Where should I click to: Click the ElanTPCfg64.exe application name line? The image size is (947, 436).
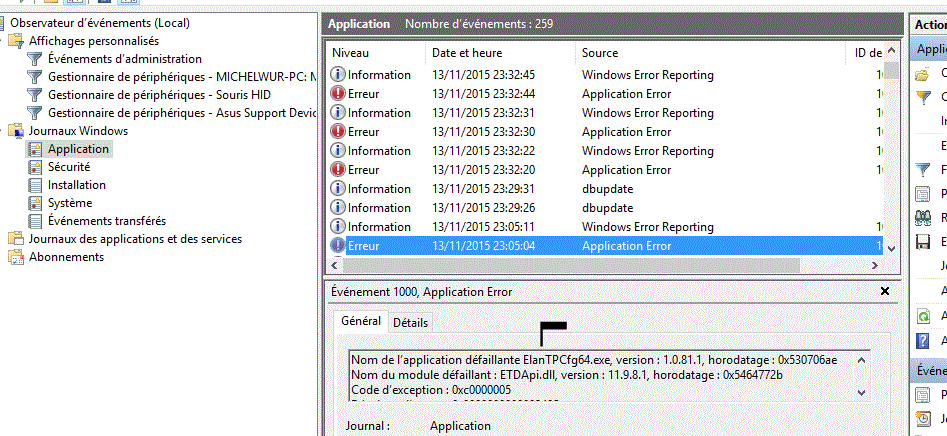tap(594, 360)
